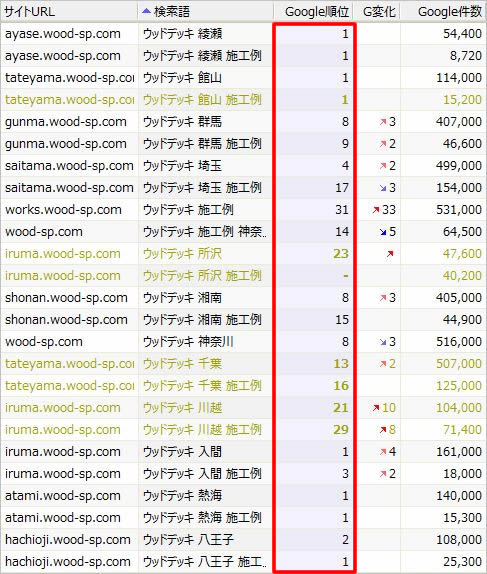Viewport: 487px width, 574px height.
Task: Select the hachioji.wood-sp.com cell in the 25,300 row
Action: [x=69, y=561]
